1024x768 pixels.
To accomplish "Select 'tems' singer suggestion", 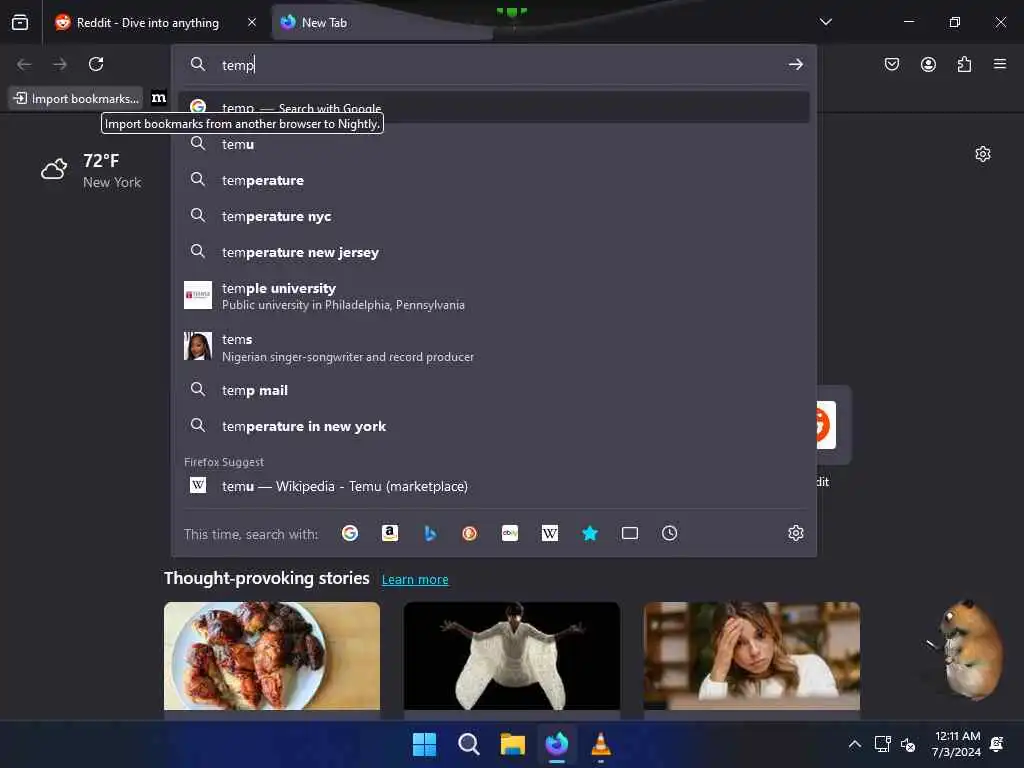I will pyautogui.click(x=494, y=347).
